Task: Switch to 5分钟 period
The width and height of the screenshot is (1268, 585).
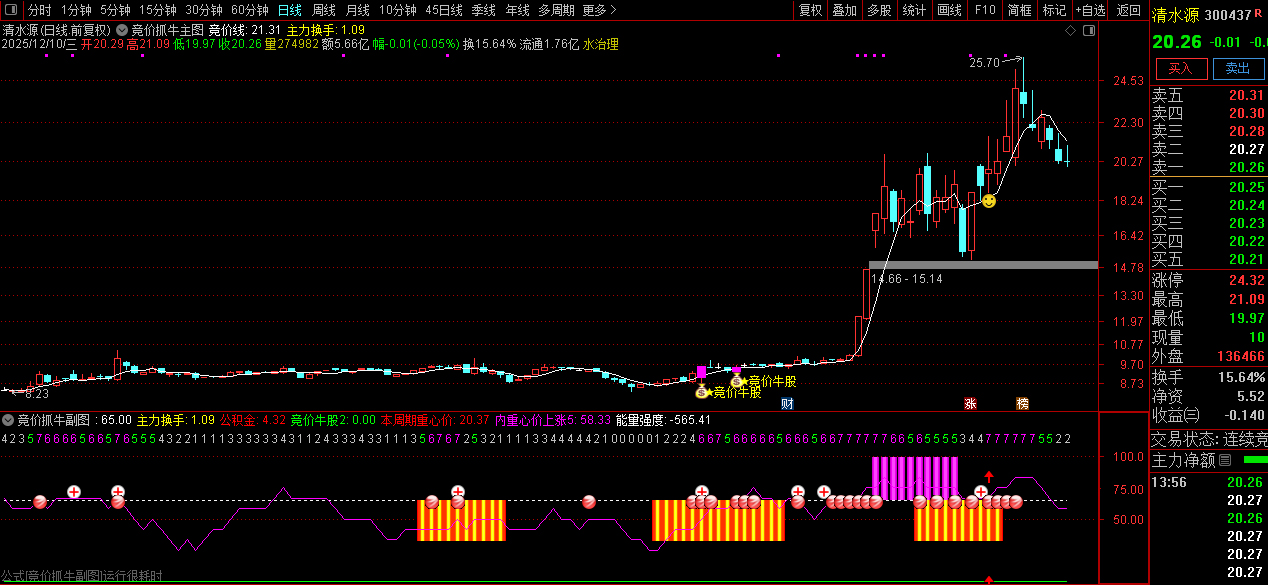Action: coord(115,10)
